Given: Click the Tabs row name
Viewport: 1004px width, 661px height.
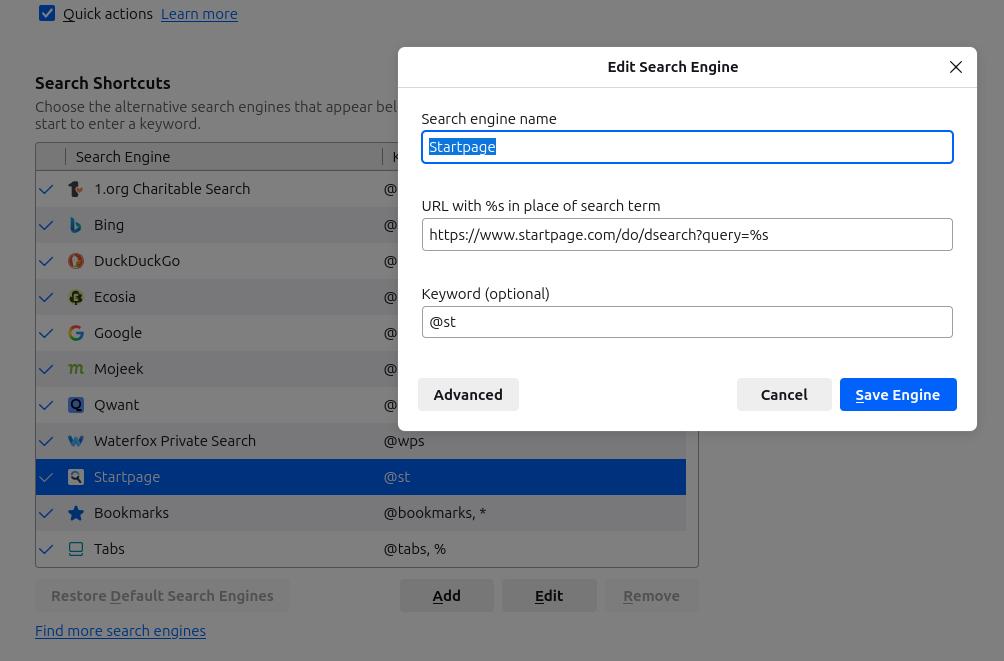Looking at the screenshot, I should (109, 549).
